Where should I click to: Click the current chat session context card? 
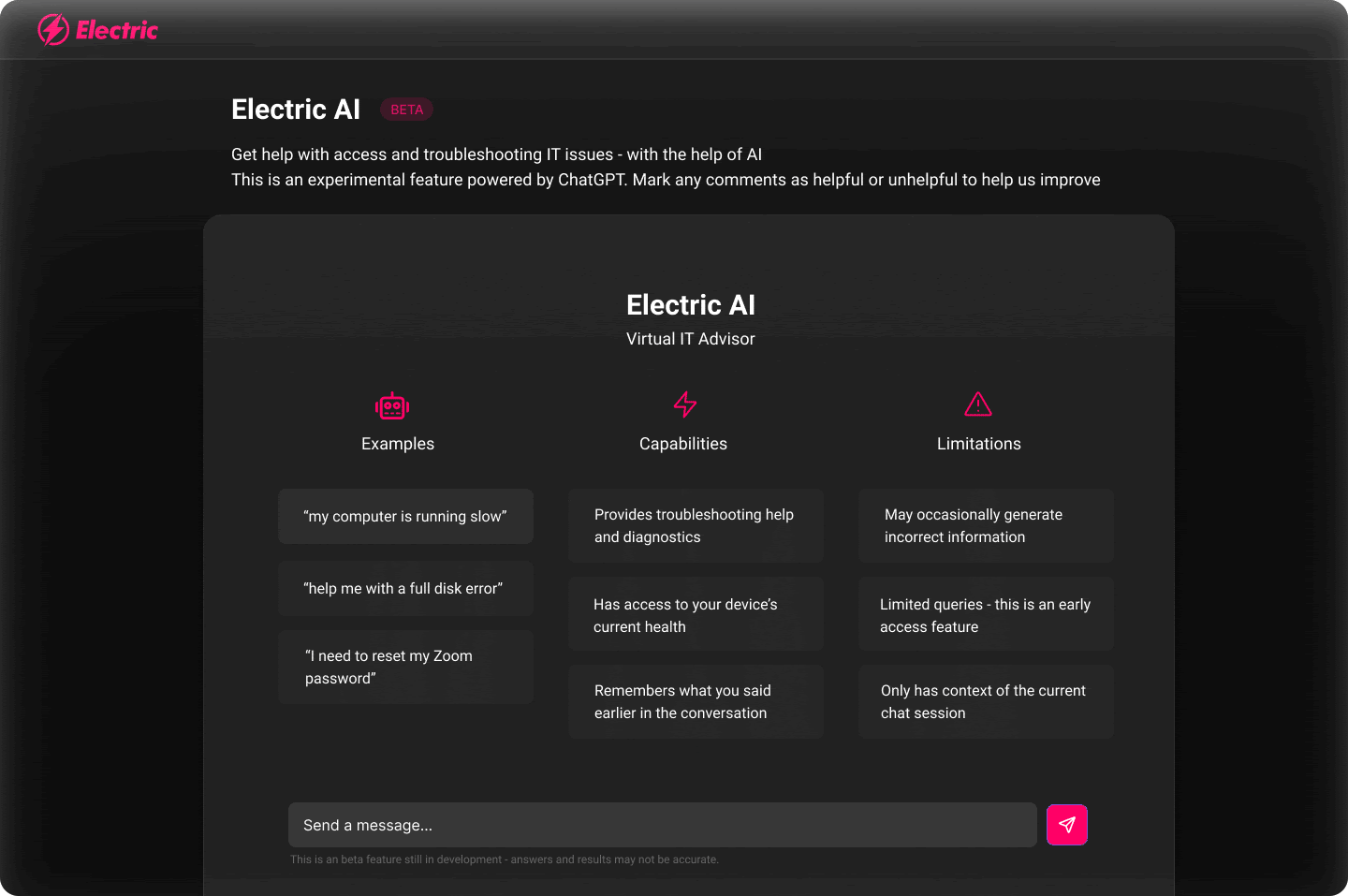pos(986,701)
